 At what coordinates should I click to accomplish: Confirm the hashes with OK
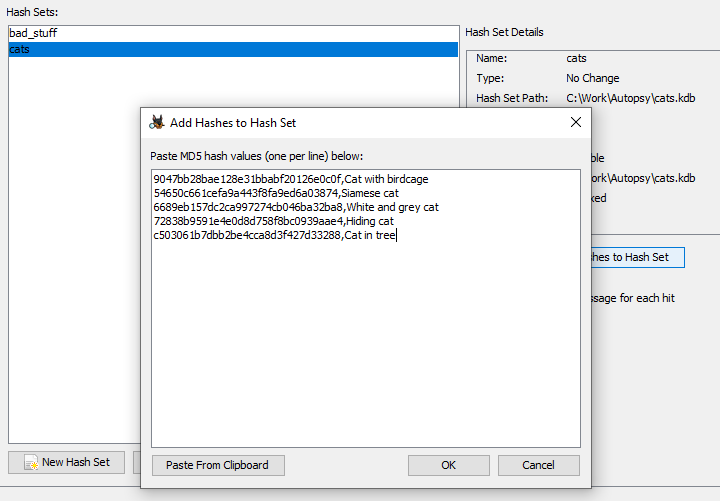click(x=448, y=465)
